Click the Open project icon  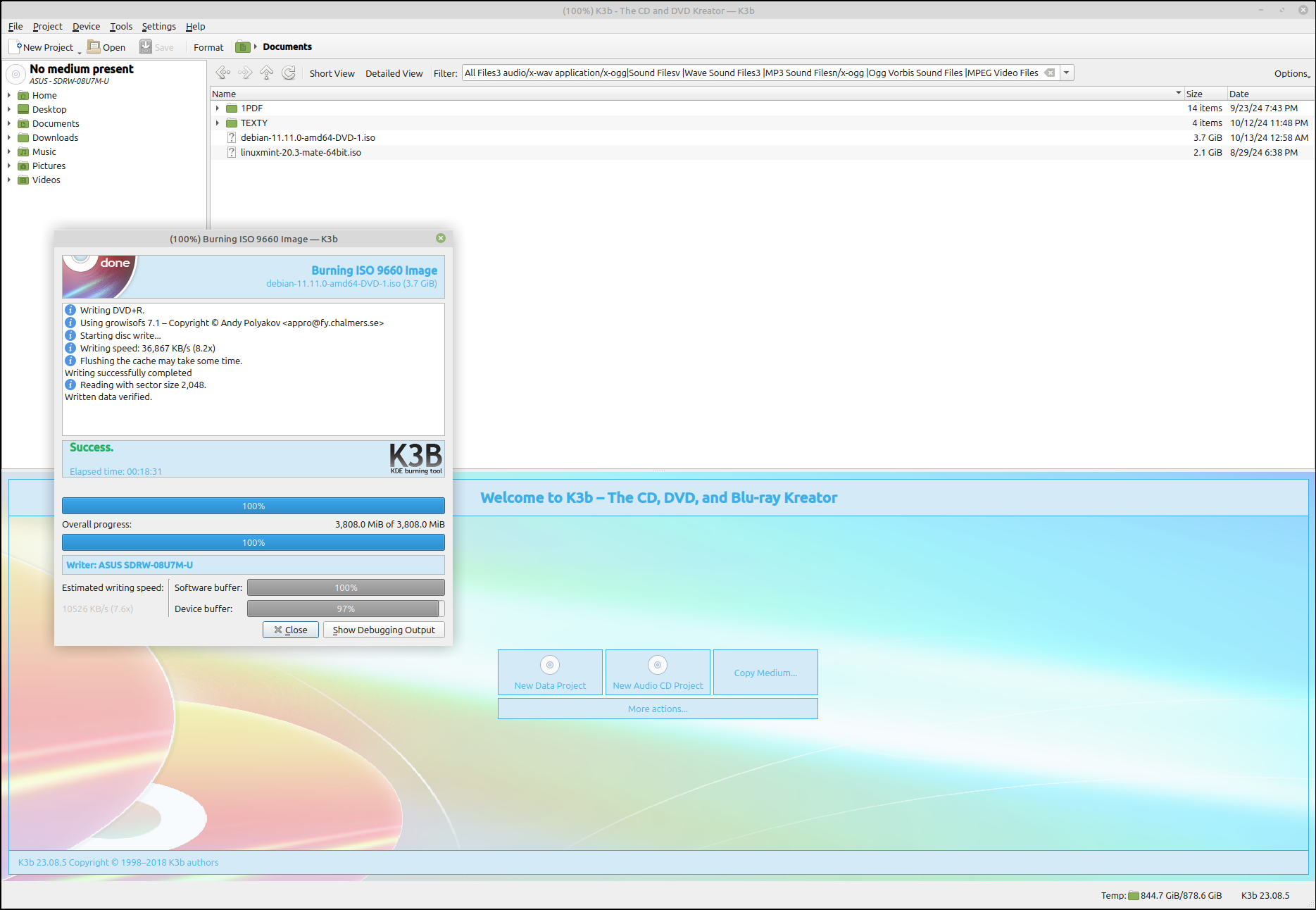pyautogui.click(x=94, y=47)
